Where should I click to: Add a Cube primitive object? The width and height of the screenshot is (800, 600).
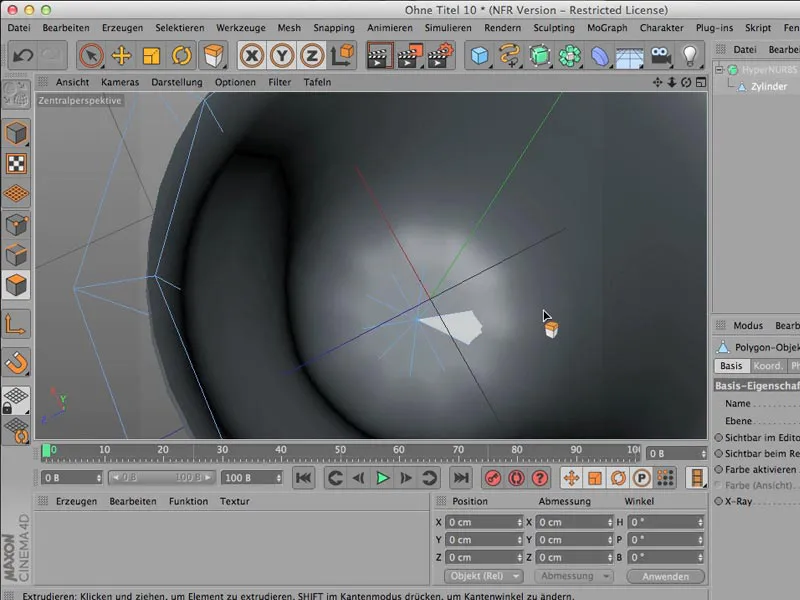coord(480,55)
